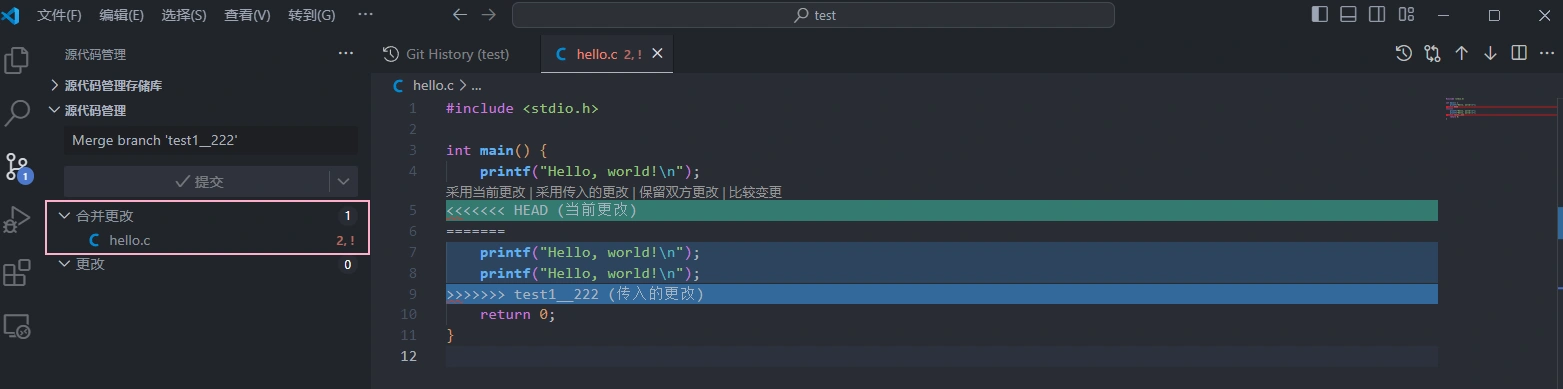Click the 源代码管理 panel title

[x=95, y=54]
